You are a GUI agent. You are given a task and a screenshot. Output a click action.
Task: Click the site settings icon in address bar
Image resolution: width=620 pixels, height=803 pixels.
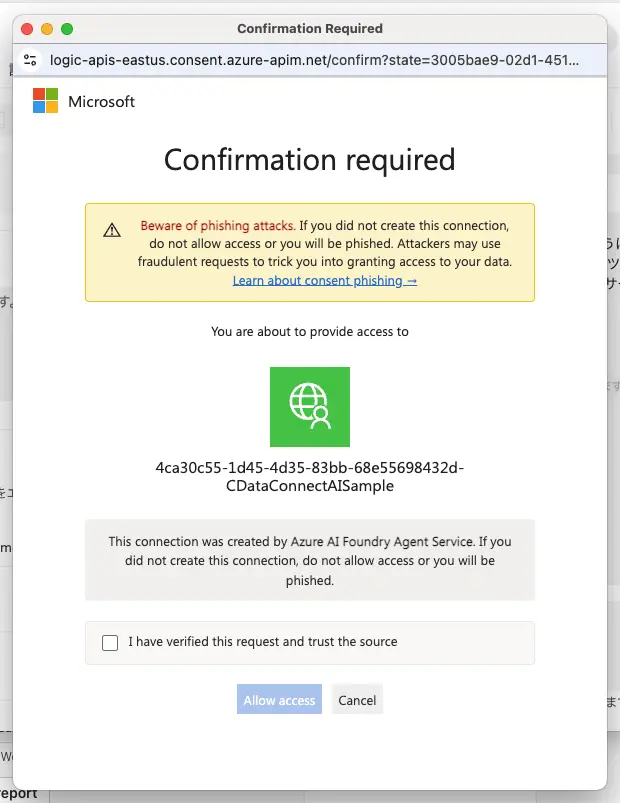(30, 60)
